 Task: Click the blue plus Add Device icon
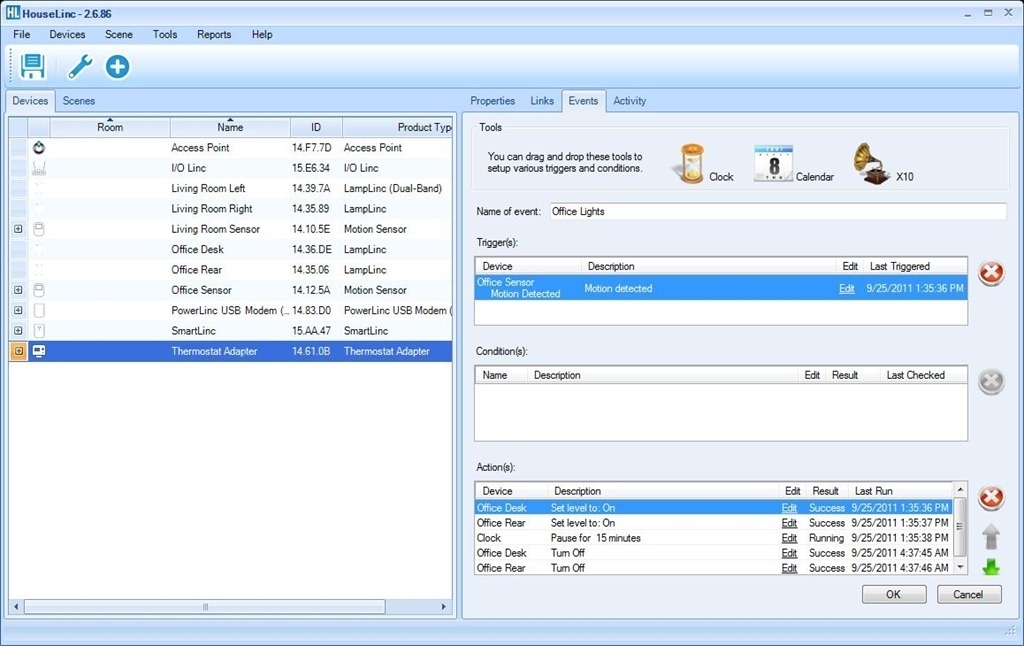[118, 67]
